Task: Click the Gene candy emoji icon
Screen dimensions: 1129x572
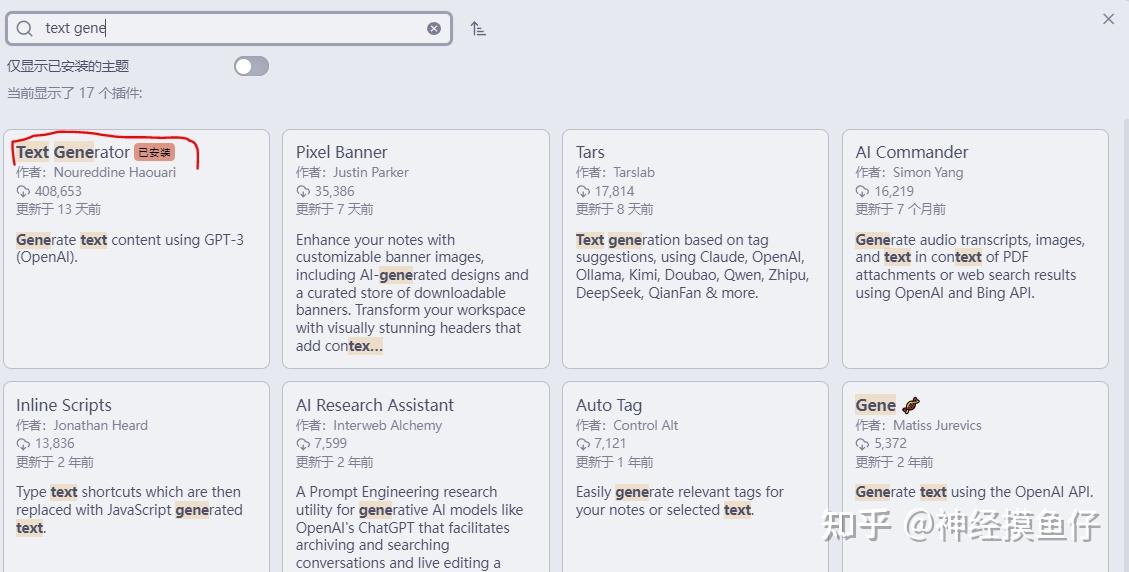Action: 911,405
